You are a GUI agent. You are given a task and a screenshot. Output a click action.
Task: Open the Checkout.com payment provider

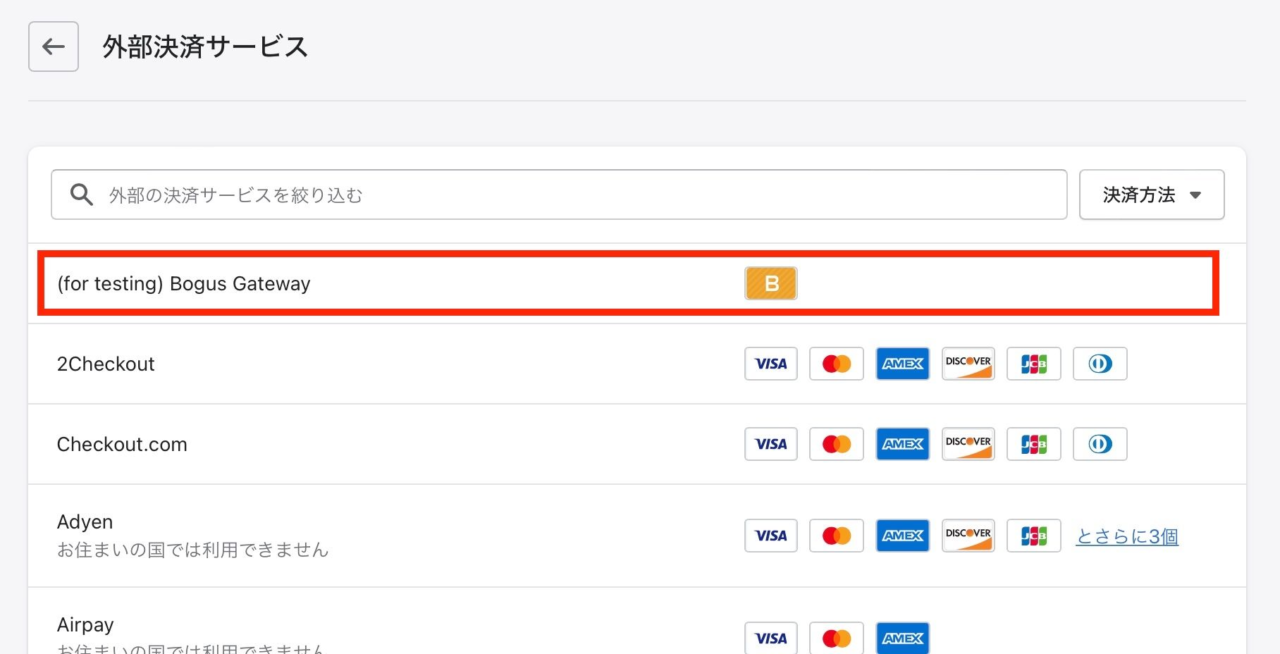[x=637, y=444]
